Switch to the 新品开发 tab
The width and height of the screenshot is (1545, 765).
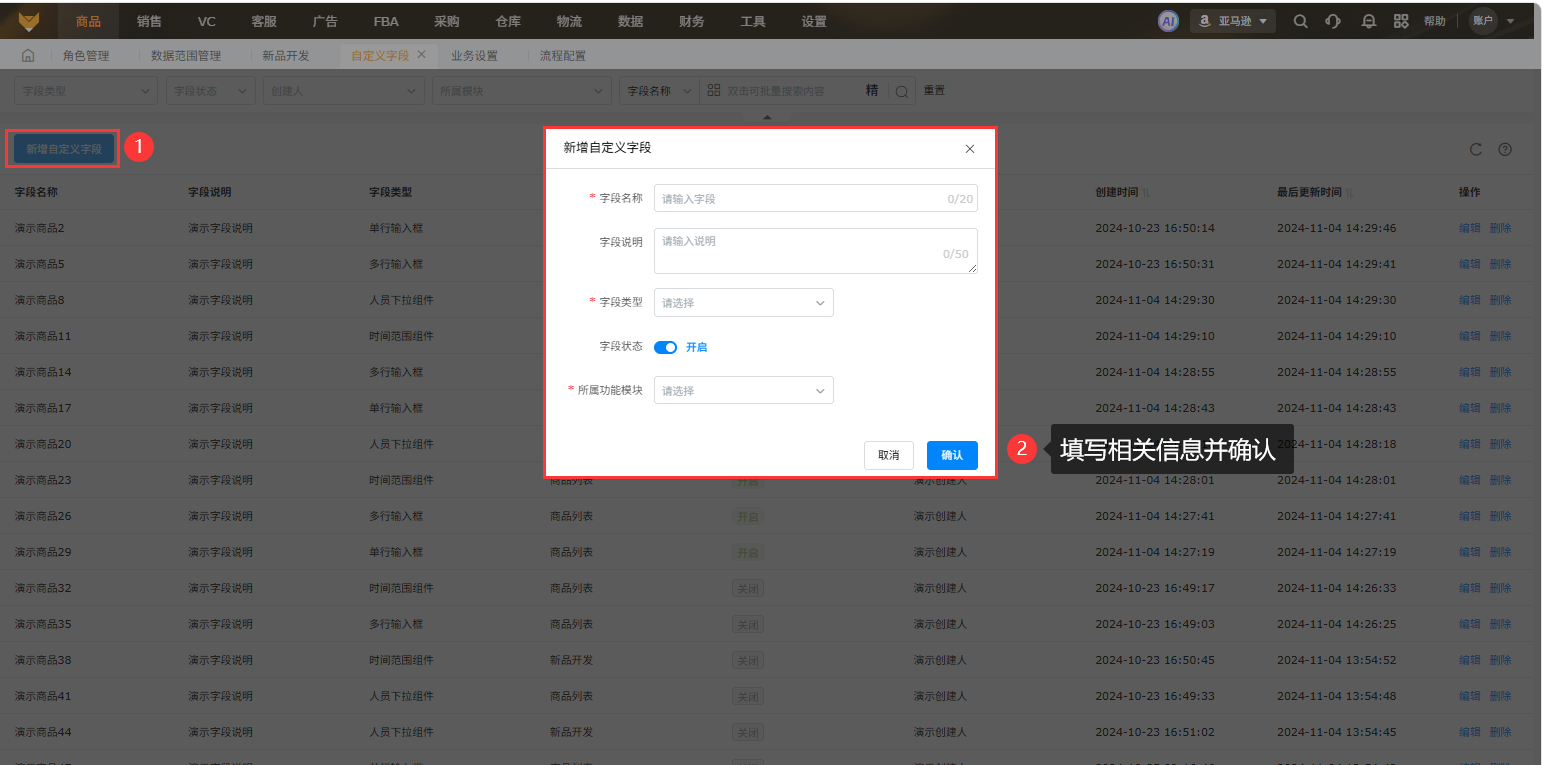pyautogui.click(x=286, y=56)
